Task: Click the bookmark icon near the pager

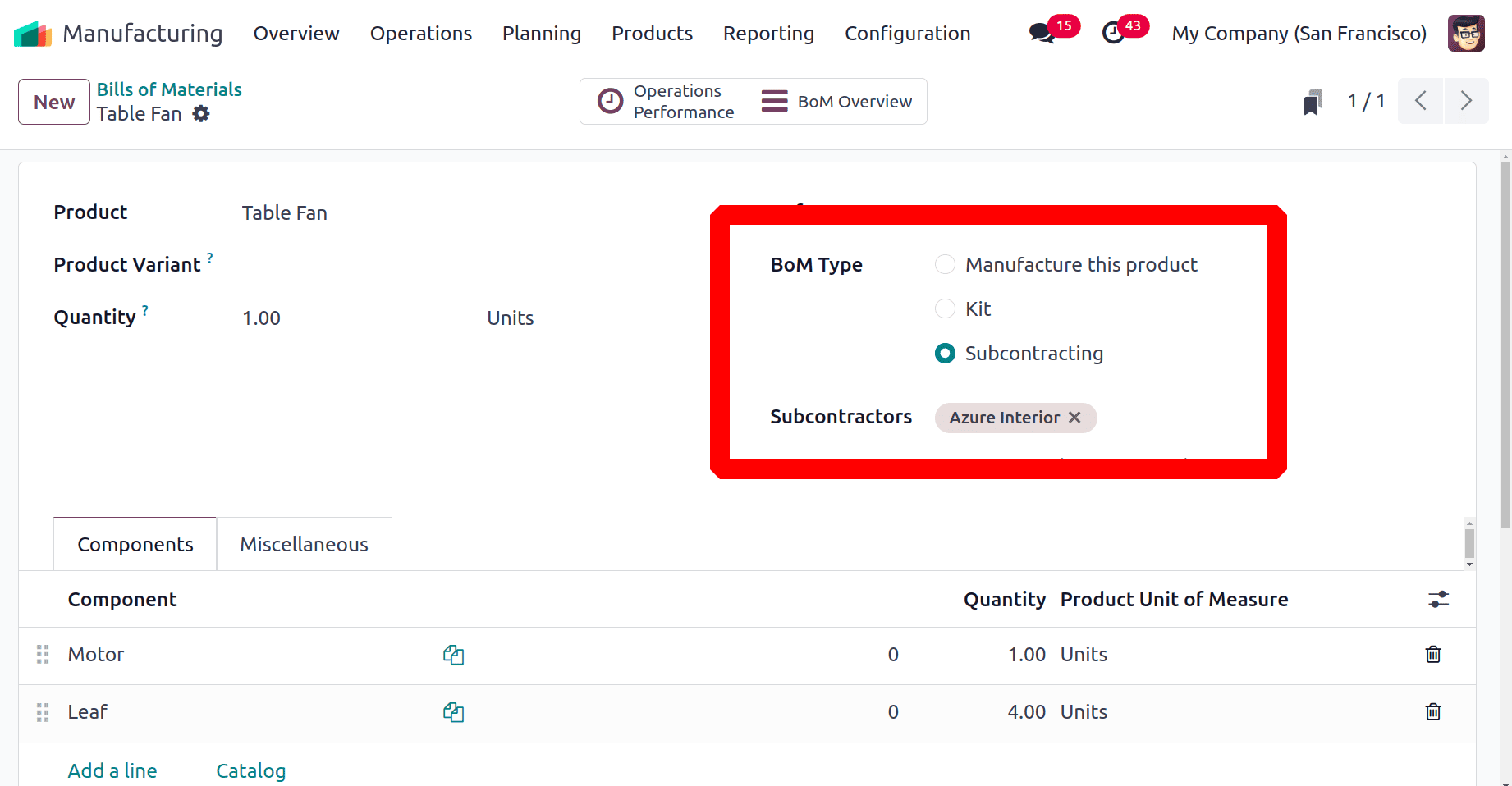Action: pos(1313,102)
